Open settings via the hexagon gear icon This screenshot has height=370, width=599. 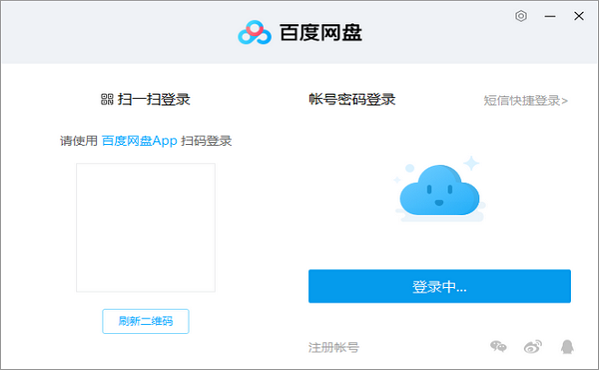point(521,16)
